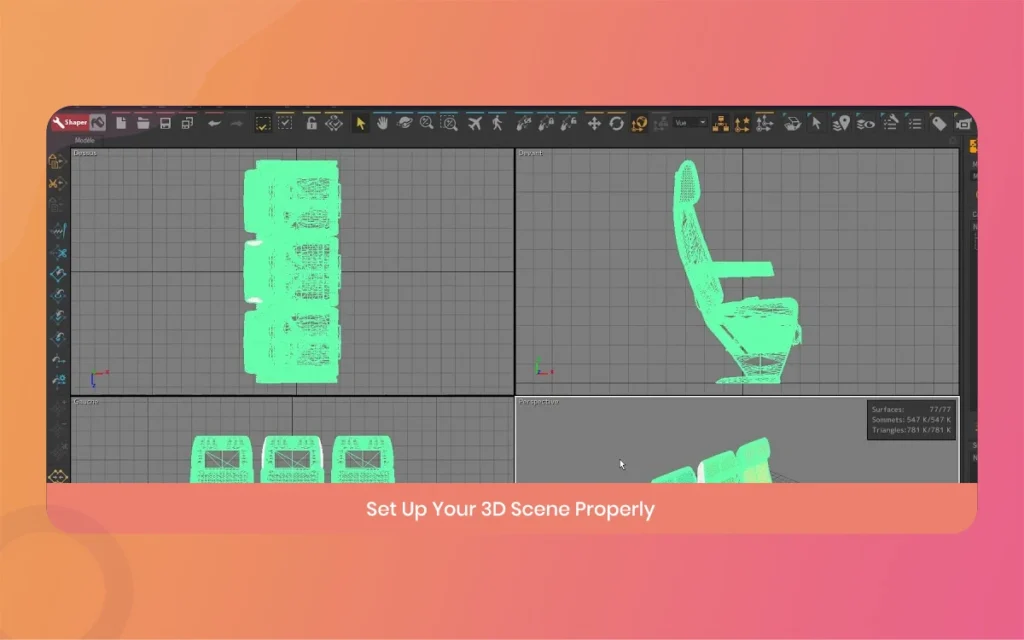Click the blue scissors tool in left sidebar

[58, 252]
